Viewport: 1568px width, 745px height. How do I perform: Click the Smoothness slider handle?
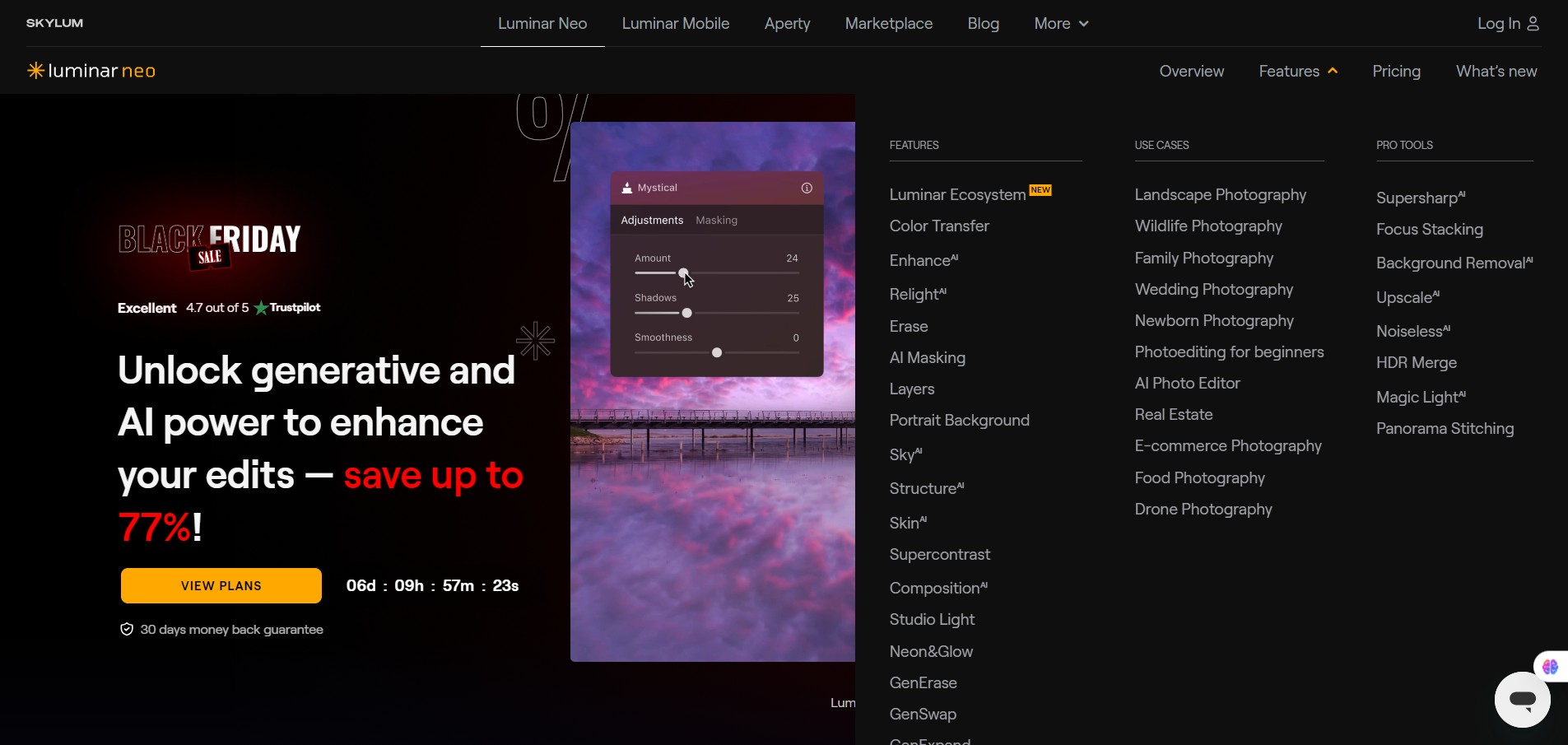(717, 352)
